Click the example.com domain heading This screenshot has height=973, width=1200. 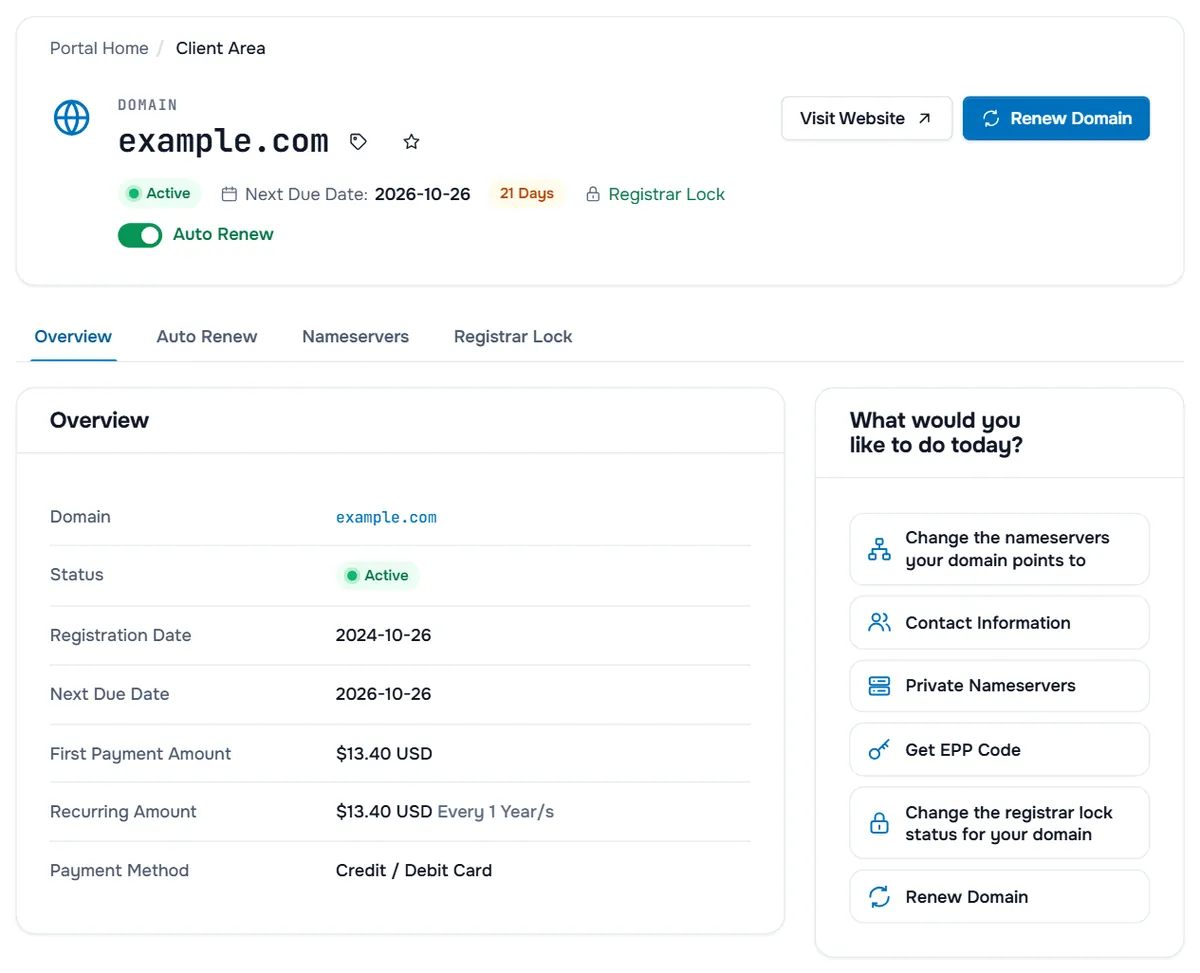tap(223, 142)
